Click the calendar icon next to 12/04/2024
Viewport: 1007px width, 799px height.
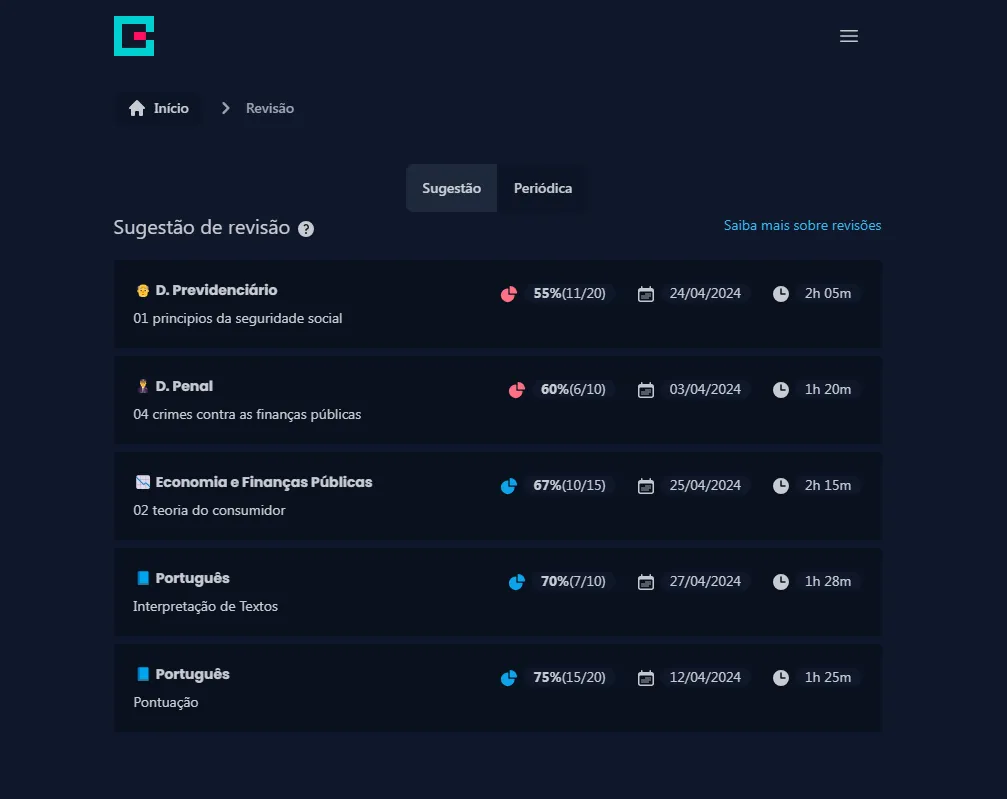[645, 678]
